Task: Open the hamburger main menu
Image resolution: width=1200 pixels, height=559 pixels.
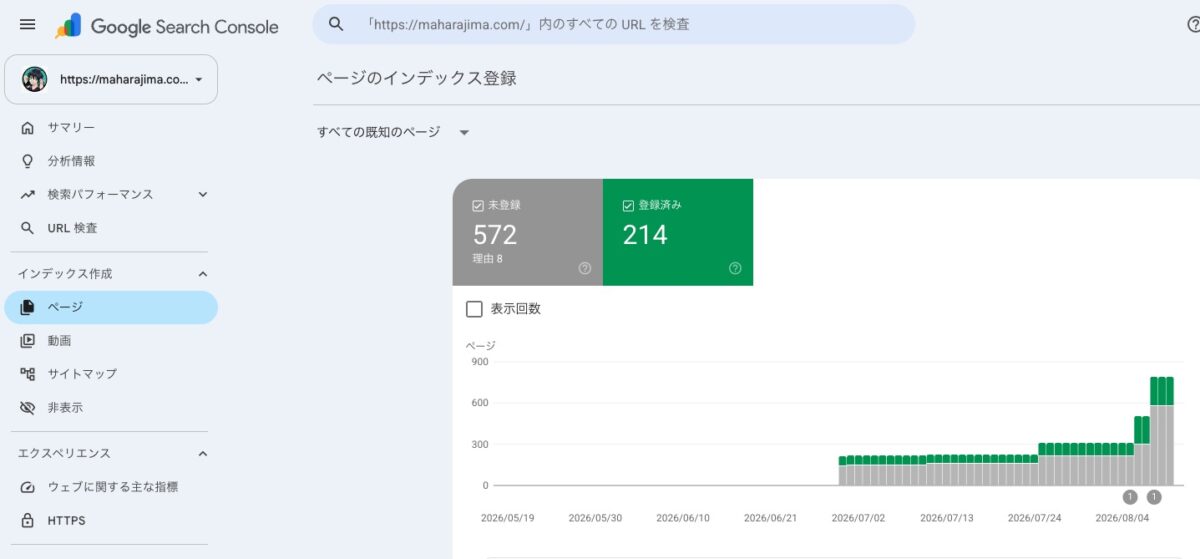Action: click(27, 25)
